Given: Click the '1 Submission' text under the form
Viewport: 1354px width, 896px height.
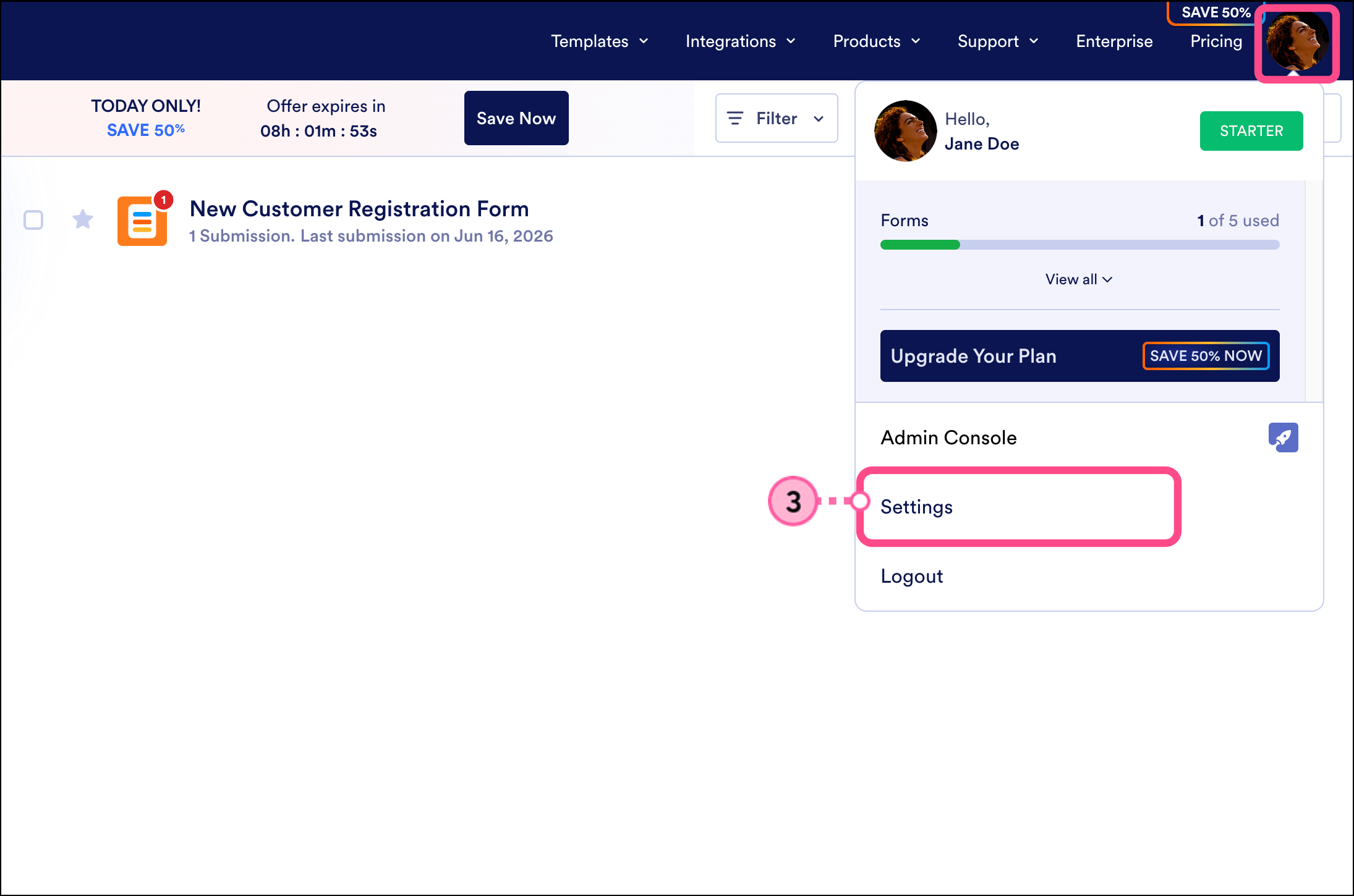Looking at the screenshot, I should coord(241,236).
